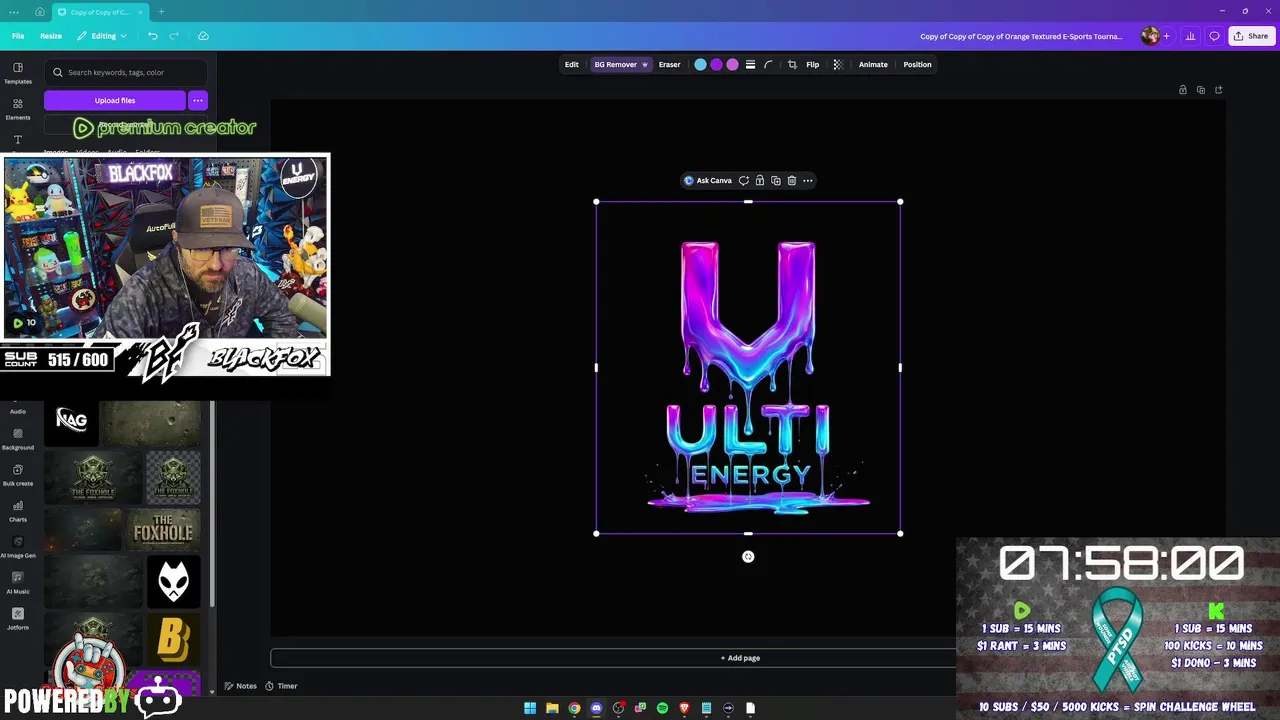This screenshot has height=720, width=1280.
Task: Select THE FOXHOLE gold text thumbnail
Action: (x=163, y=530)
